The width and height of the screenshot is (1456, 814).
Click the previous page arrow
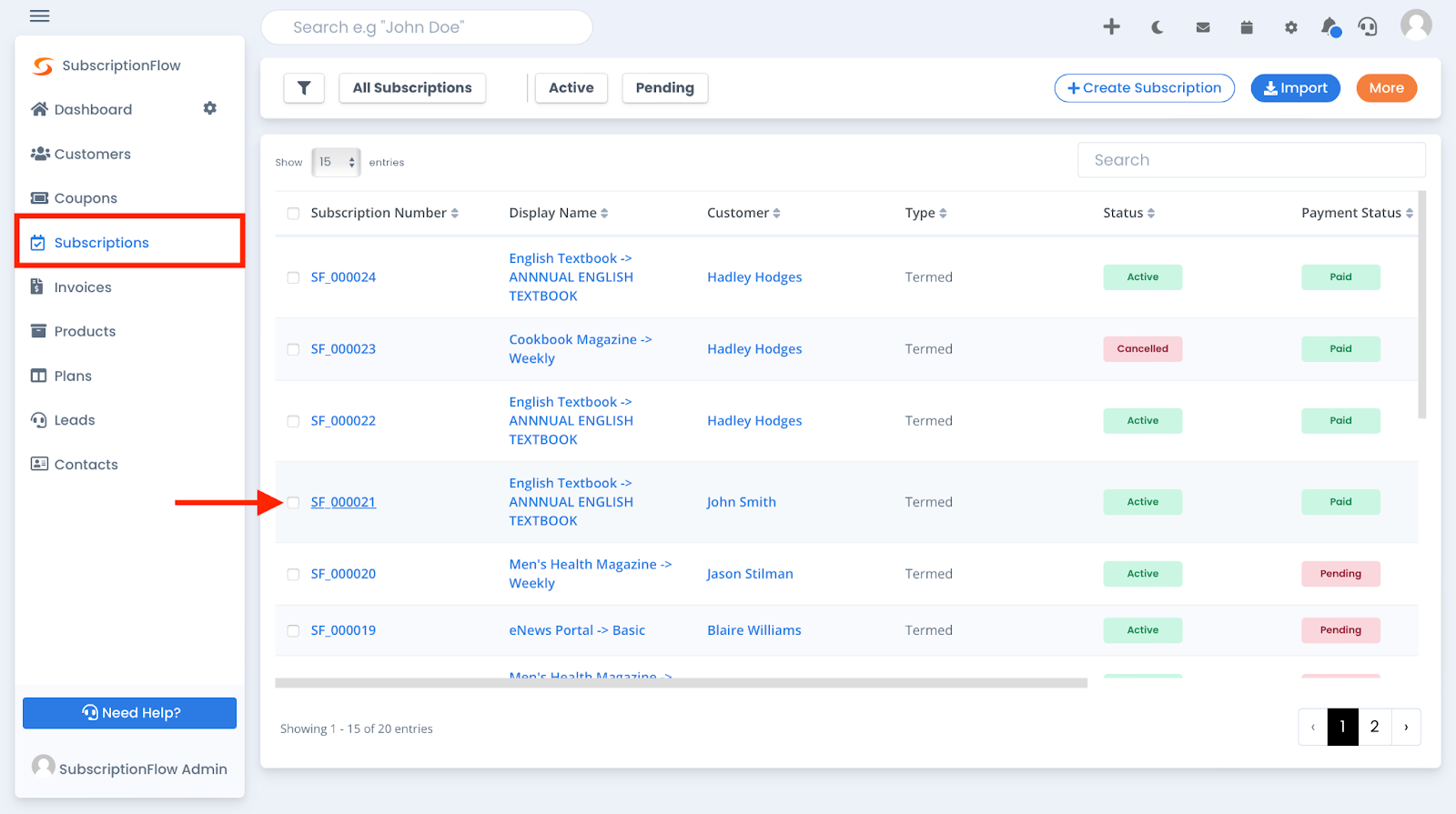(1313, 727)
